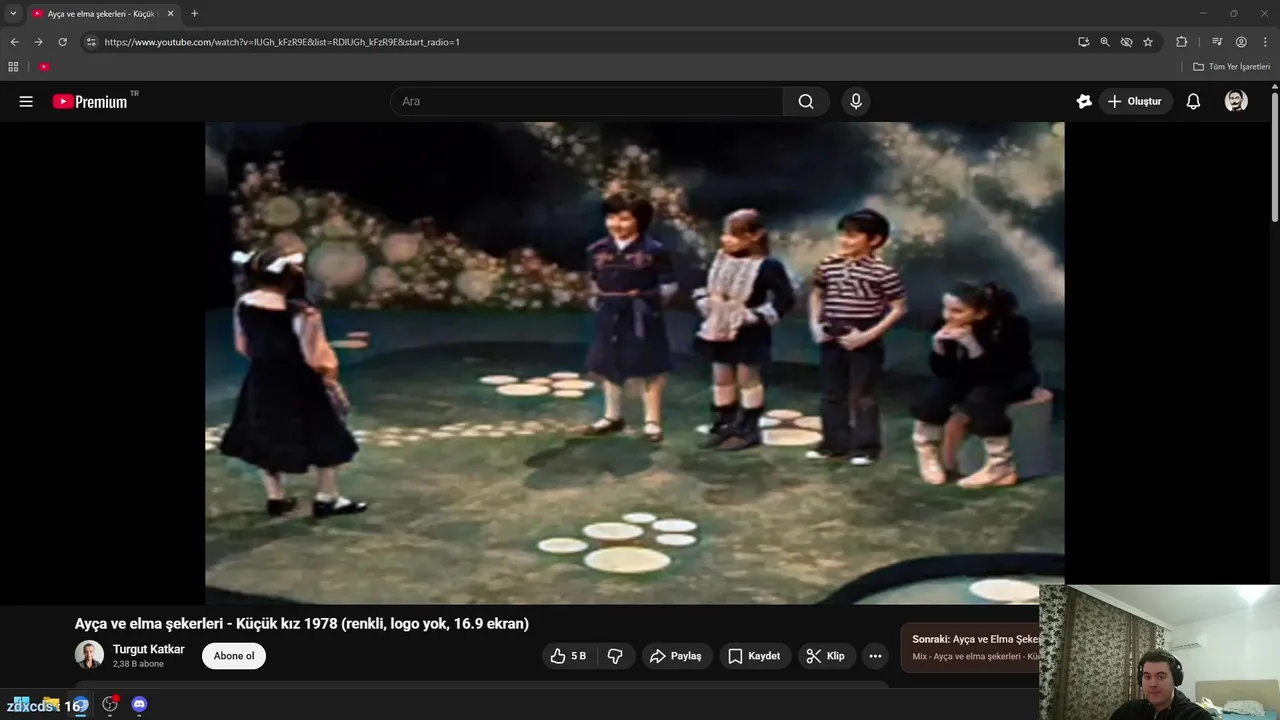
Task: Open the media control music-list icon
Action: coord(1217,42)
